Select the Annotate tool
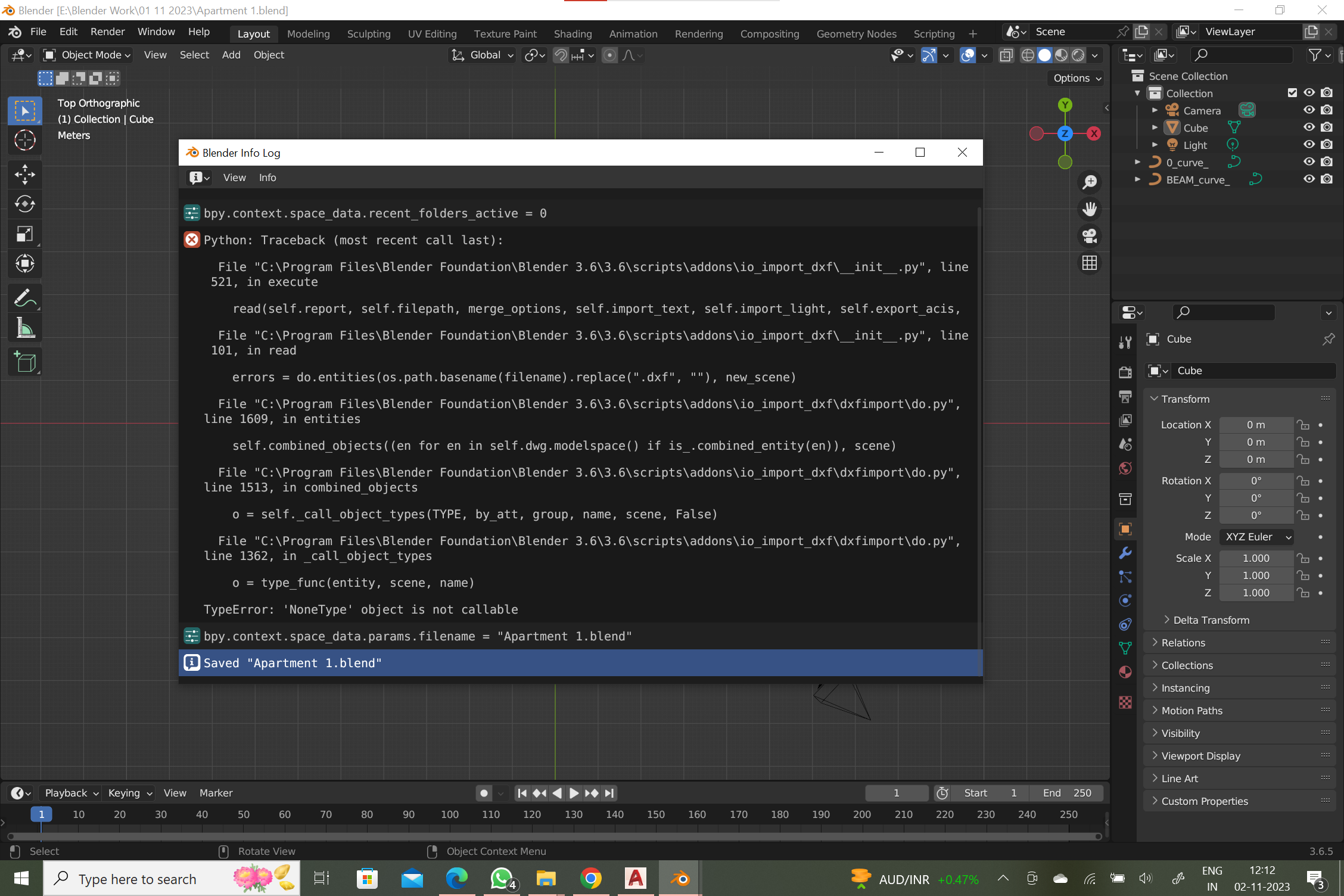Screen dimensions: 1344x896 click(x=24, y=298)
